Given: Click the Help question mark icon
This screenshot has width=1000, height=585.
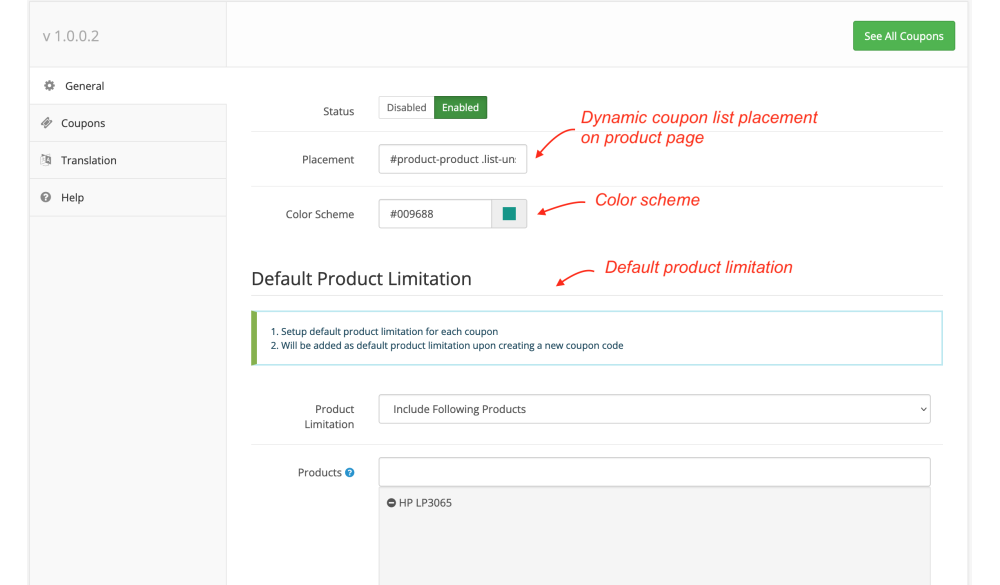Looking at the screenshot, I should tap(46, 197).
